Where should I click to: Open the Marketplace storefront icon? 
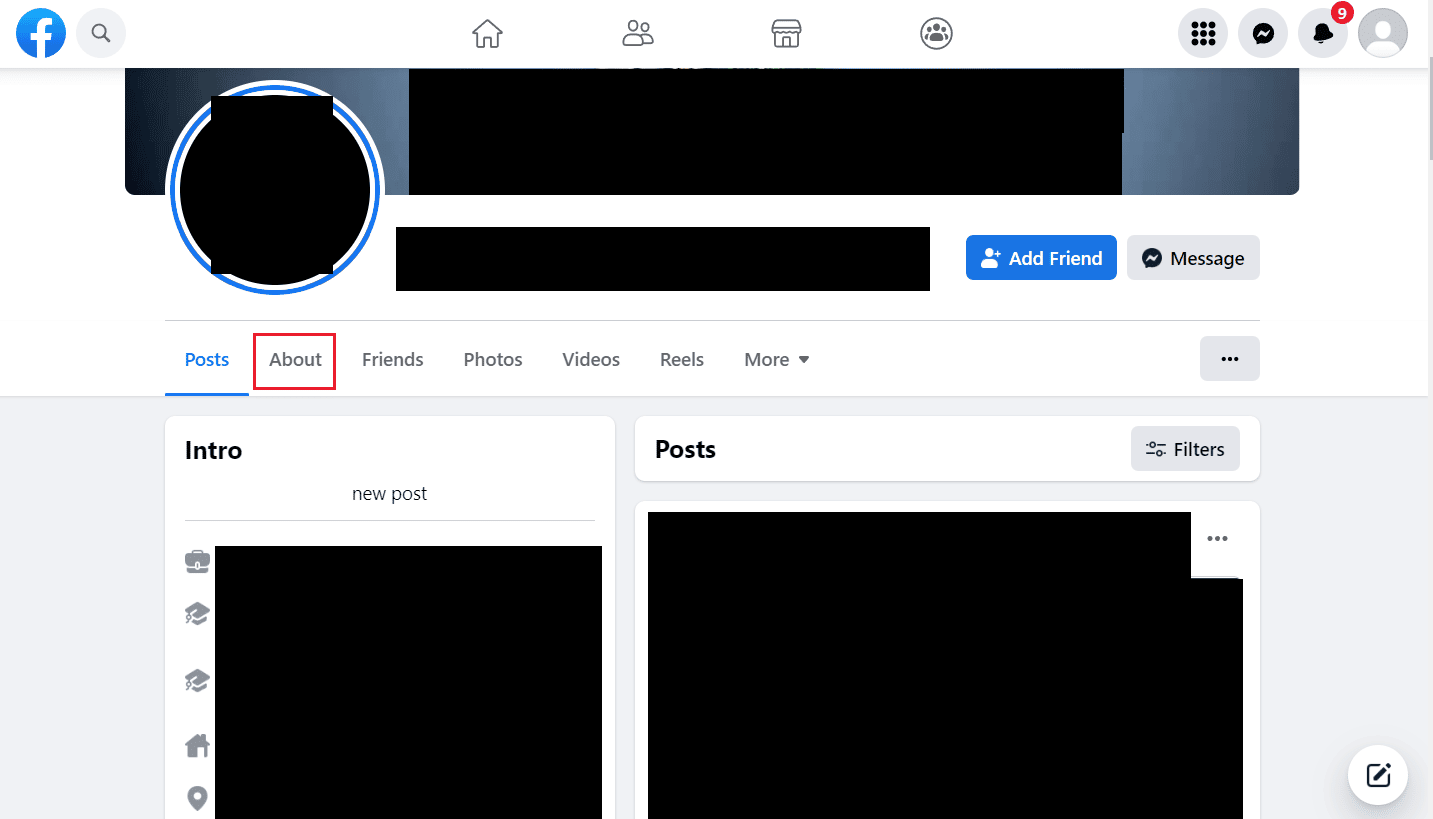pyautogui.click(x=787, y=34)
